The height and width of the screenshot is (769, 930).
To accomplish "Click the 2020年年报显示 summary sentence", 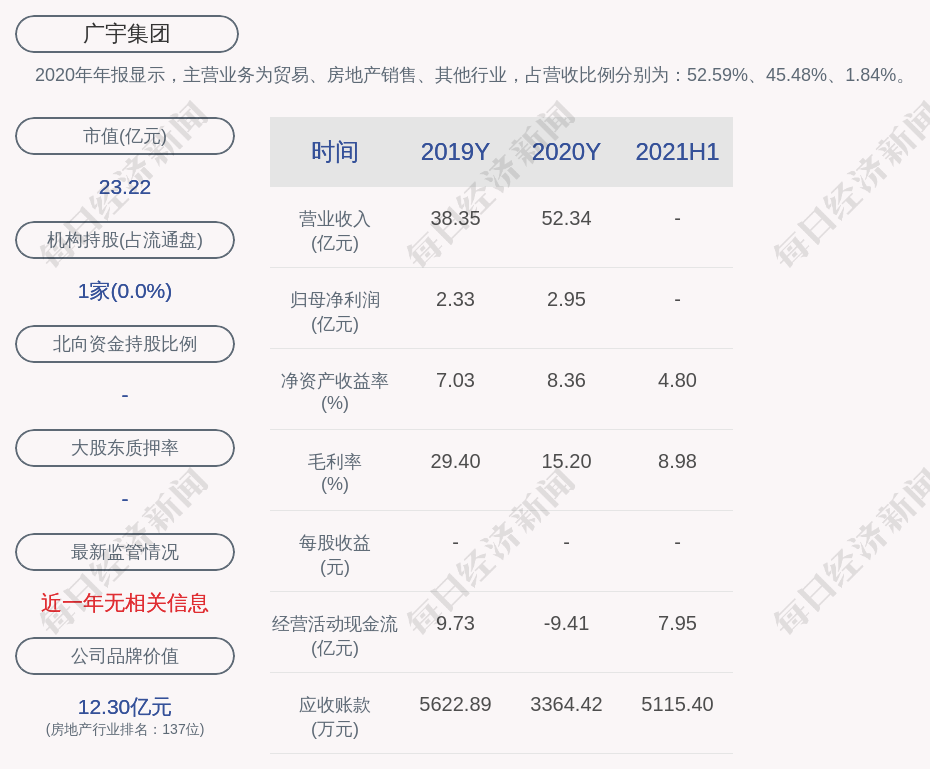I will point(471,75).
